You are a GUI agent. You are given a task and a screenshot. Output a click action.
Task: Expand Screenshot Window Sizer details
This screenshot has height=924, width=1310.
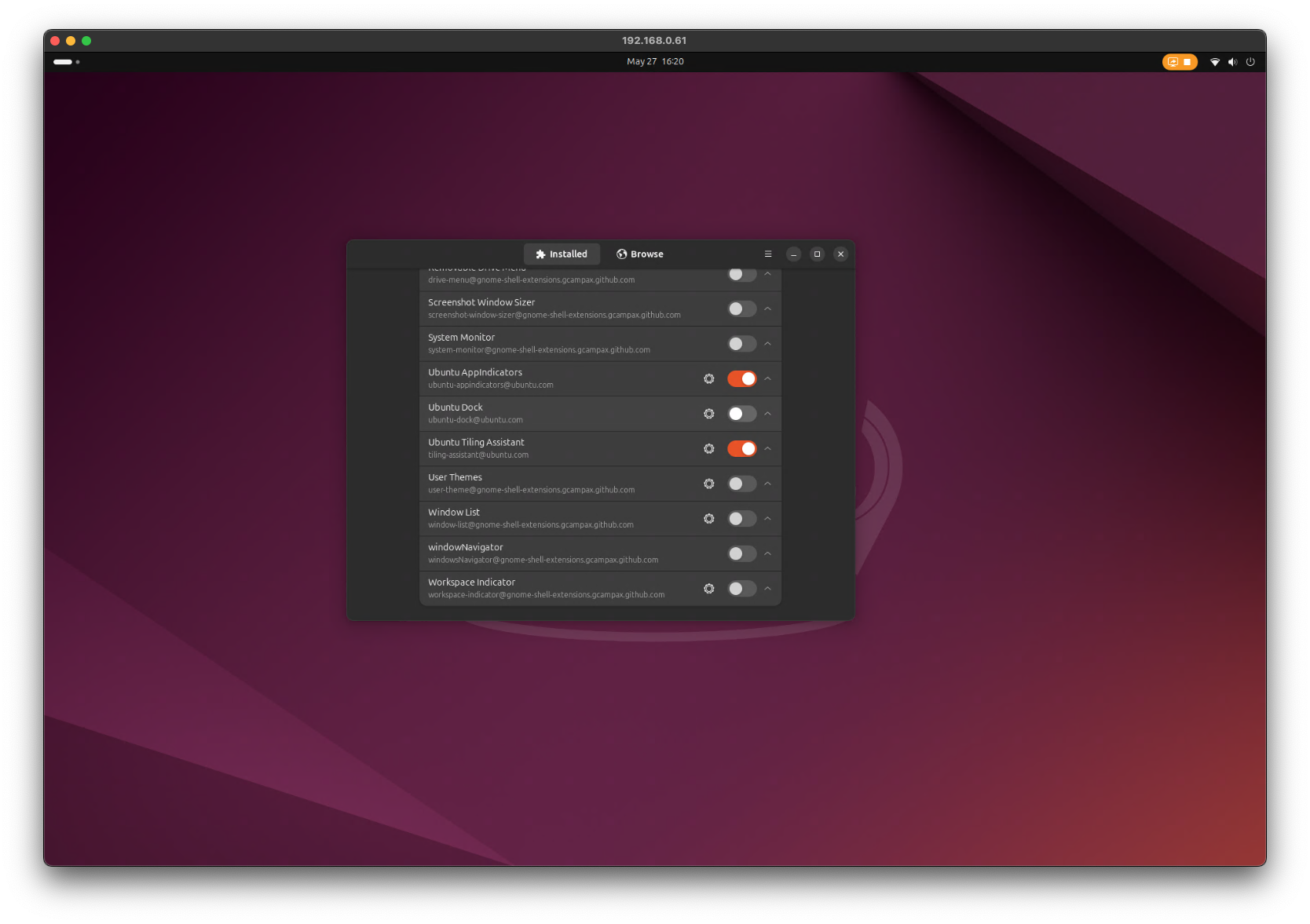[767, 309]
